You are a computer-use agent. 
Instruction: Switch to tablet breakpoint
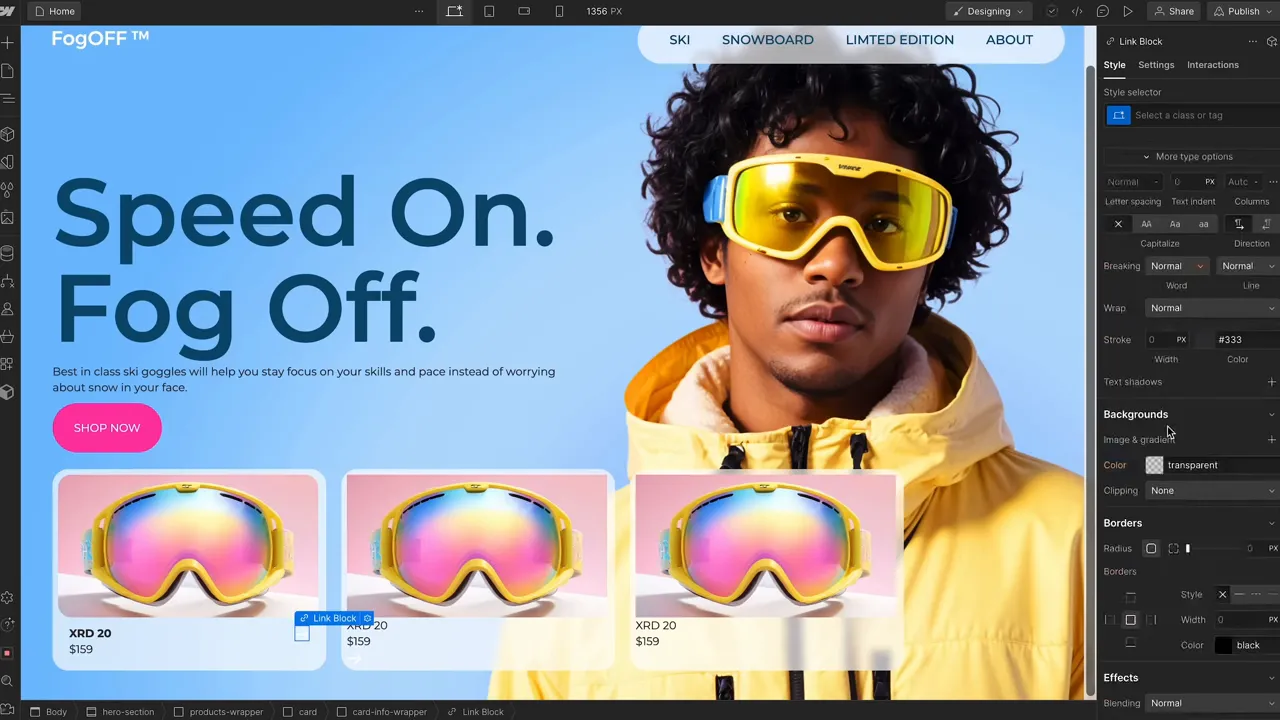489,11
